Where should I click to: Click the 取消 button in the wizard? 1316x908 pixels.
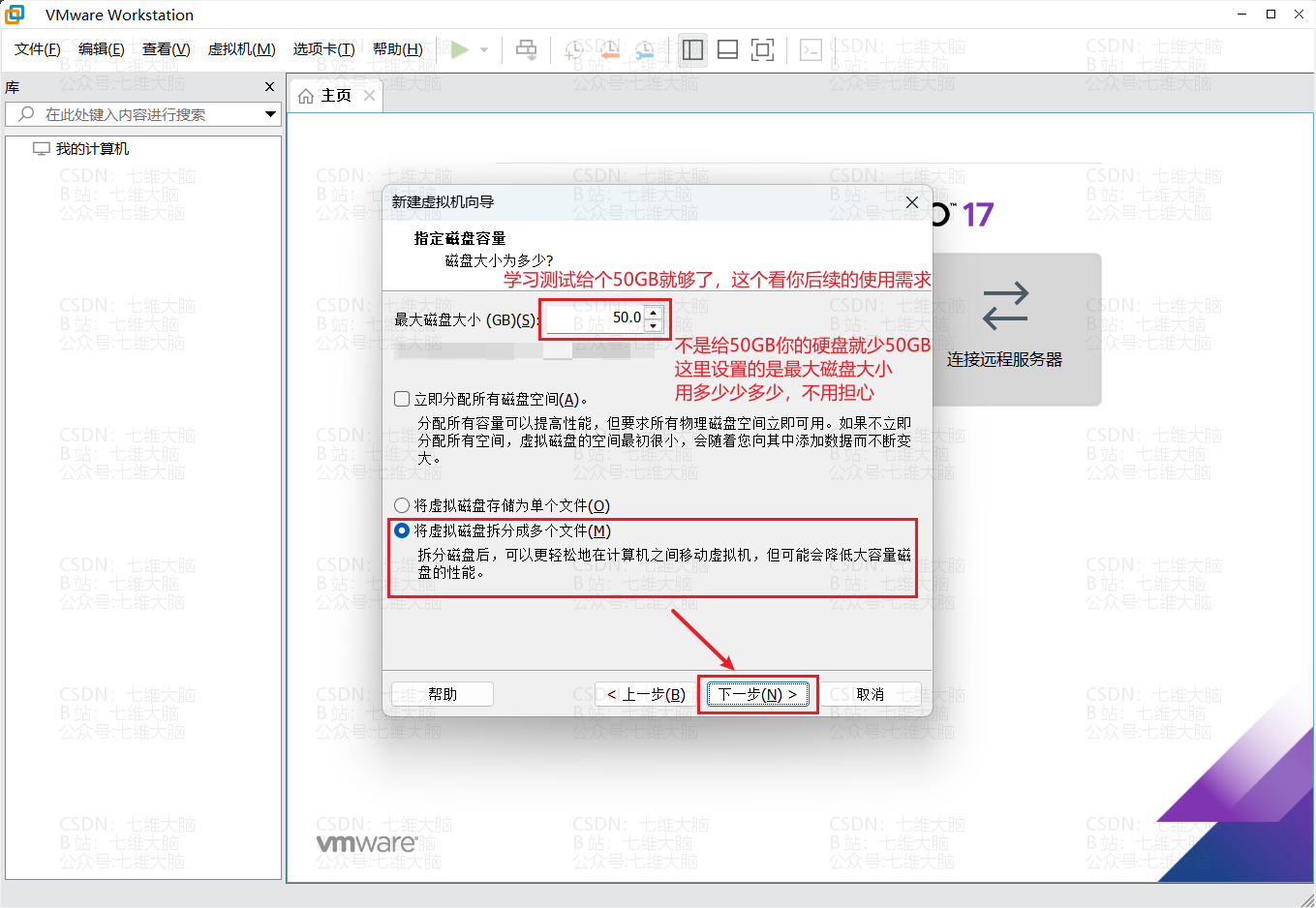click(x=871, y=694)
